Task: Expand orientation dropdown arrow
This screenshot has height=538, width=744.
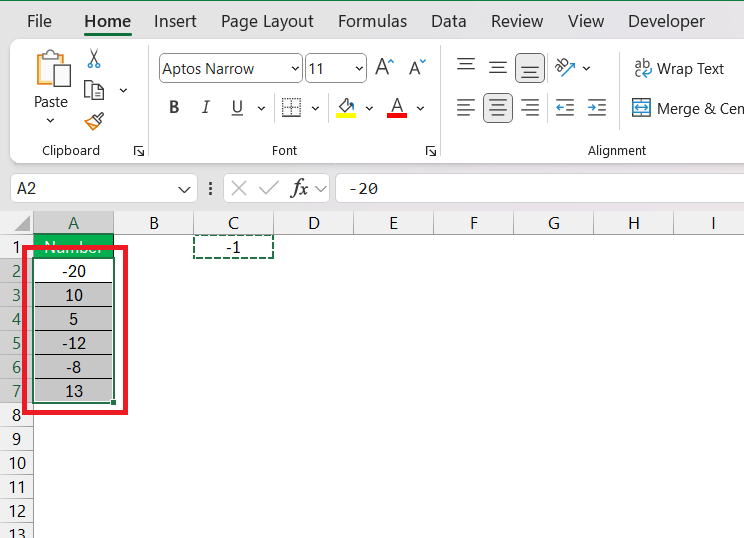Action: (x=586, y=68)
